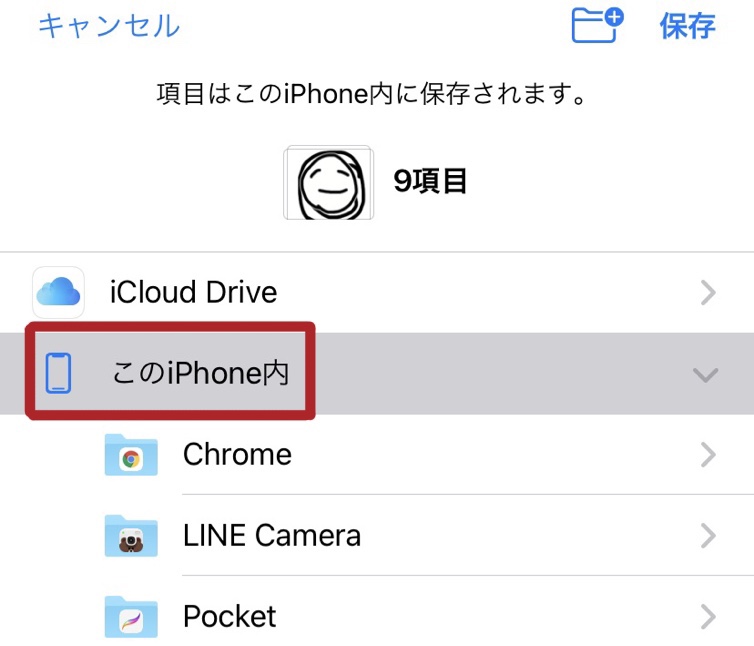Tap 保存 to save the items
The width and height of the screenshot is (754, 646).
[688, 25]
